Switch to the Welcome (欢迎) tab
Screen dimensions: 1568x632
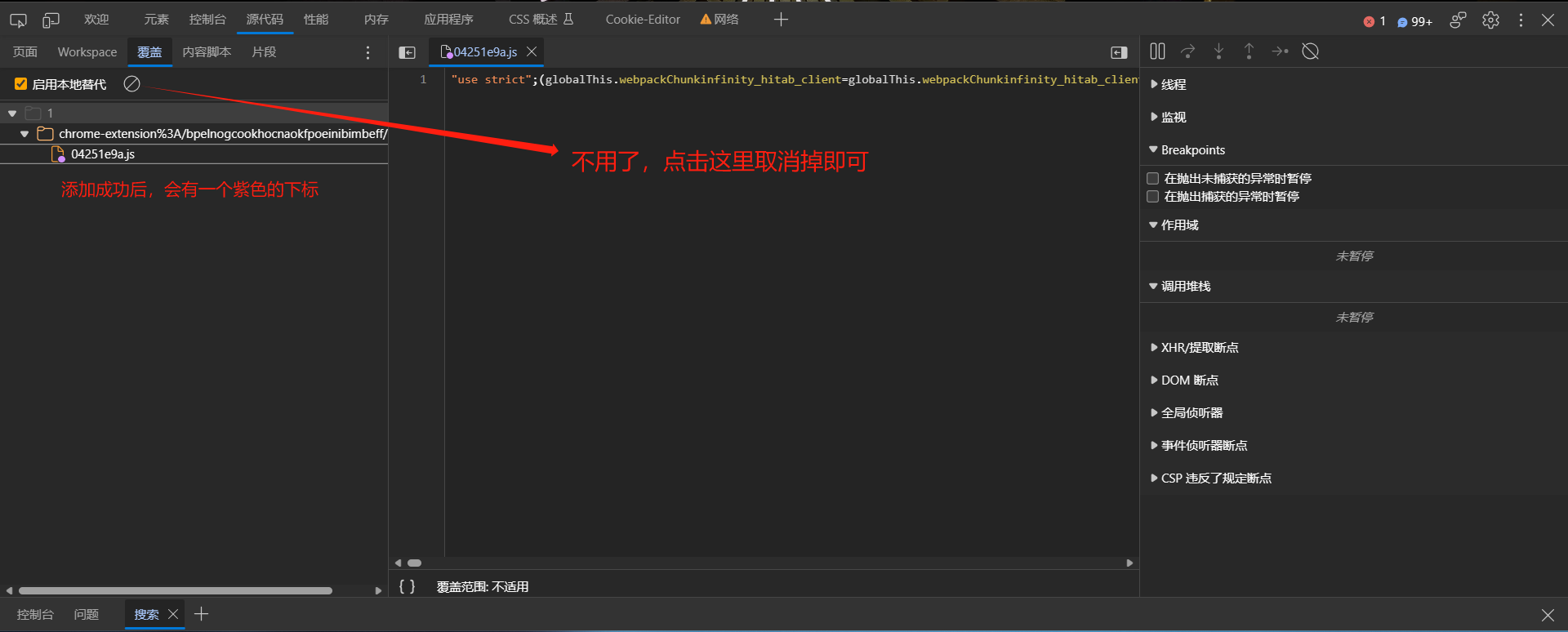coord(96,20)
